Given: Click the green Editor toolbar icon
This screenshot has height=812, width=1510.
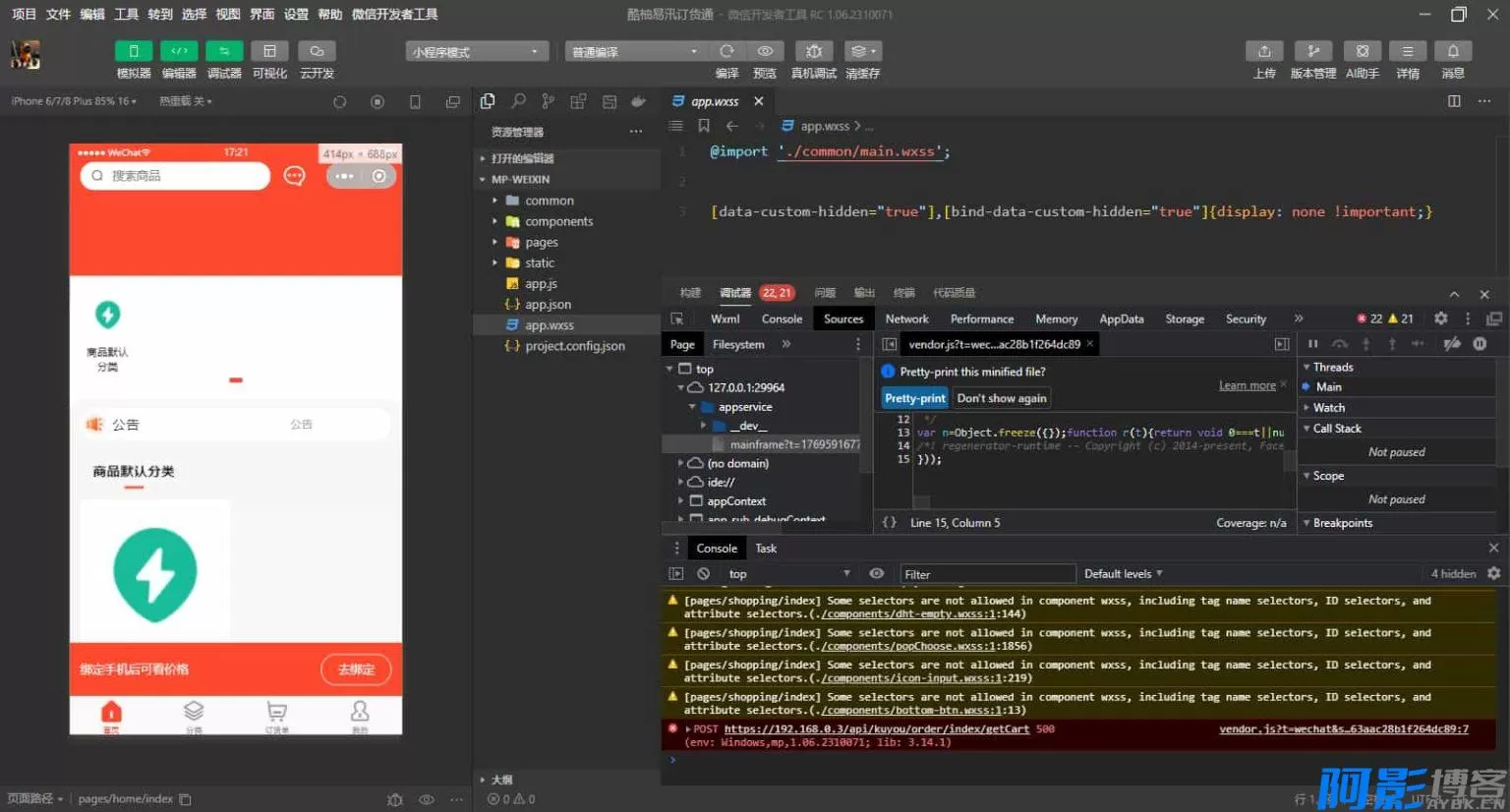Looking at the screenshot, I should 179,51.
